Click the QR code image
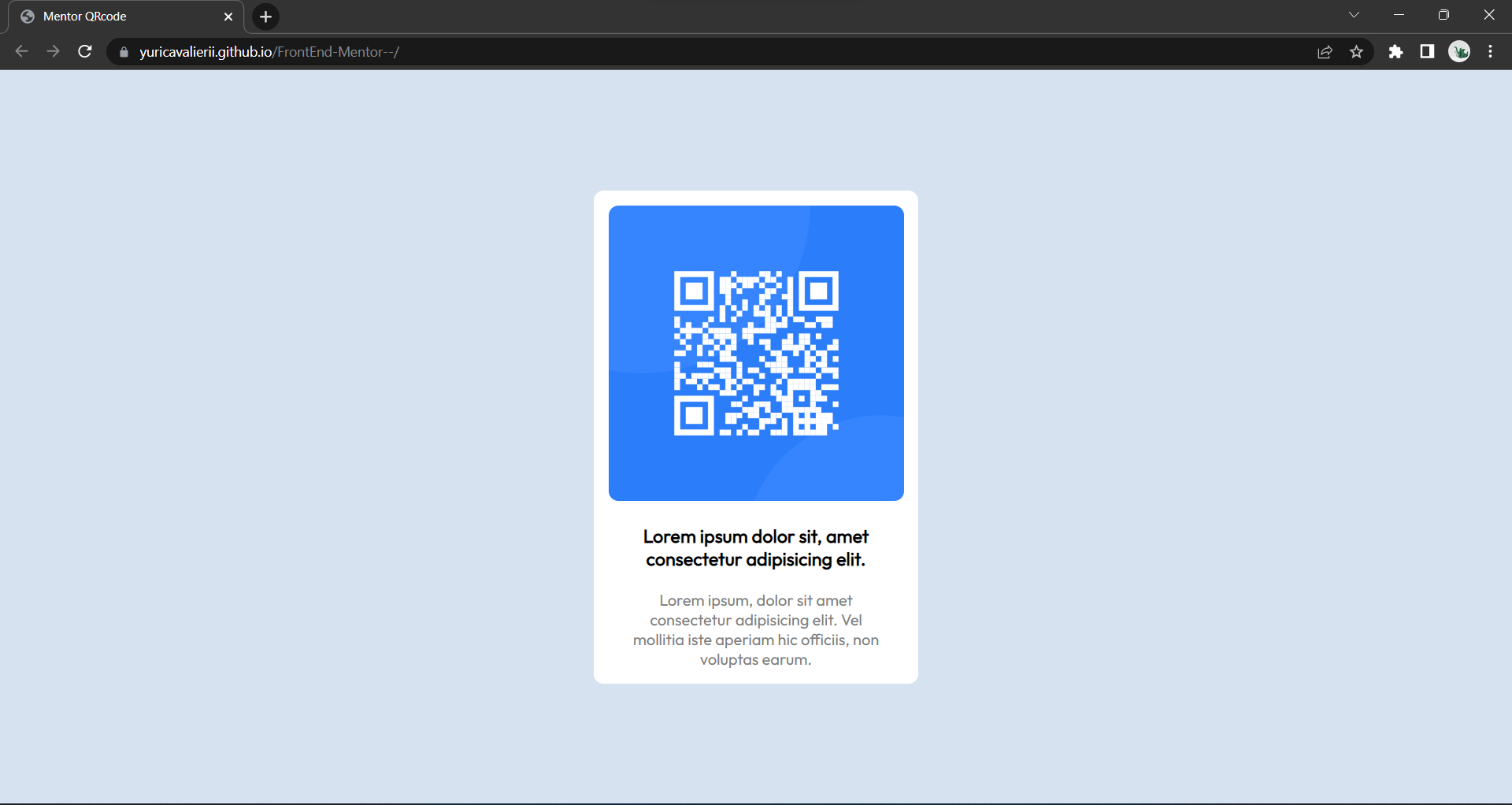Screen dimensions: 1512x805 coord(756,353)
